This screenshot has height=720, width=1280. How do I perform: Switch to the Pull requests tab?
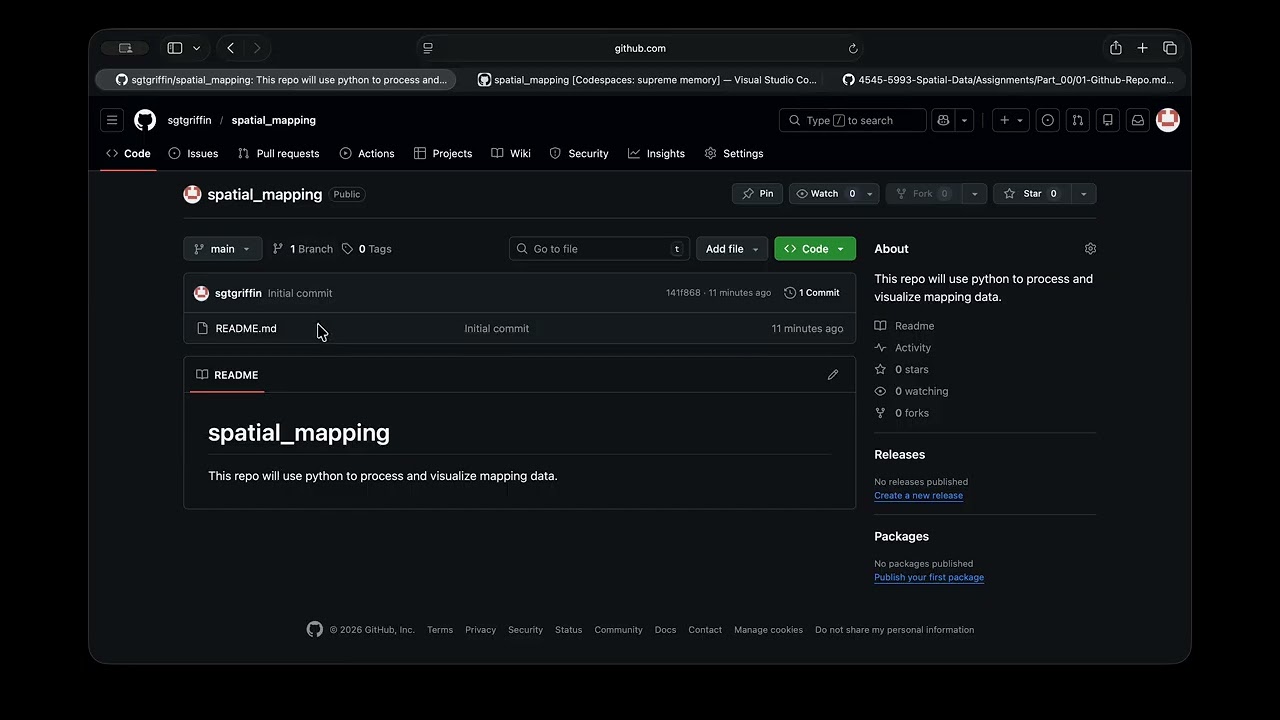coord(278,153)
